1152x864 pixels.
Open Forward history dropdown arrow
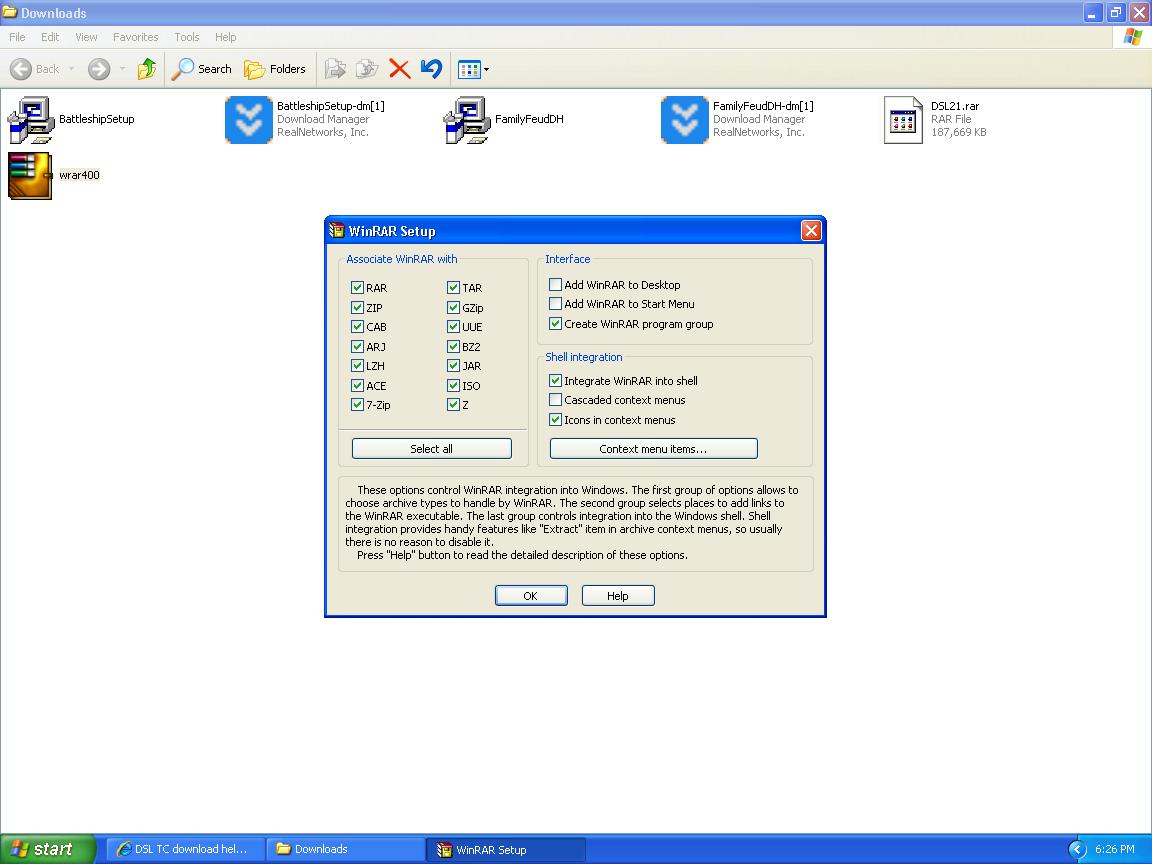pos(122,69)
